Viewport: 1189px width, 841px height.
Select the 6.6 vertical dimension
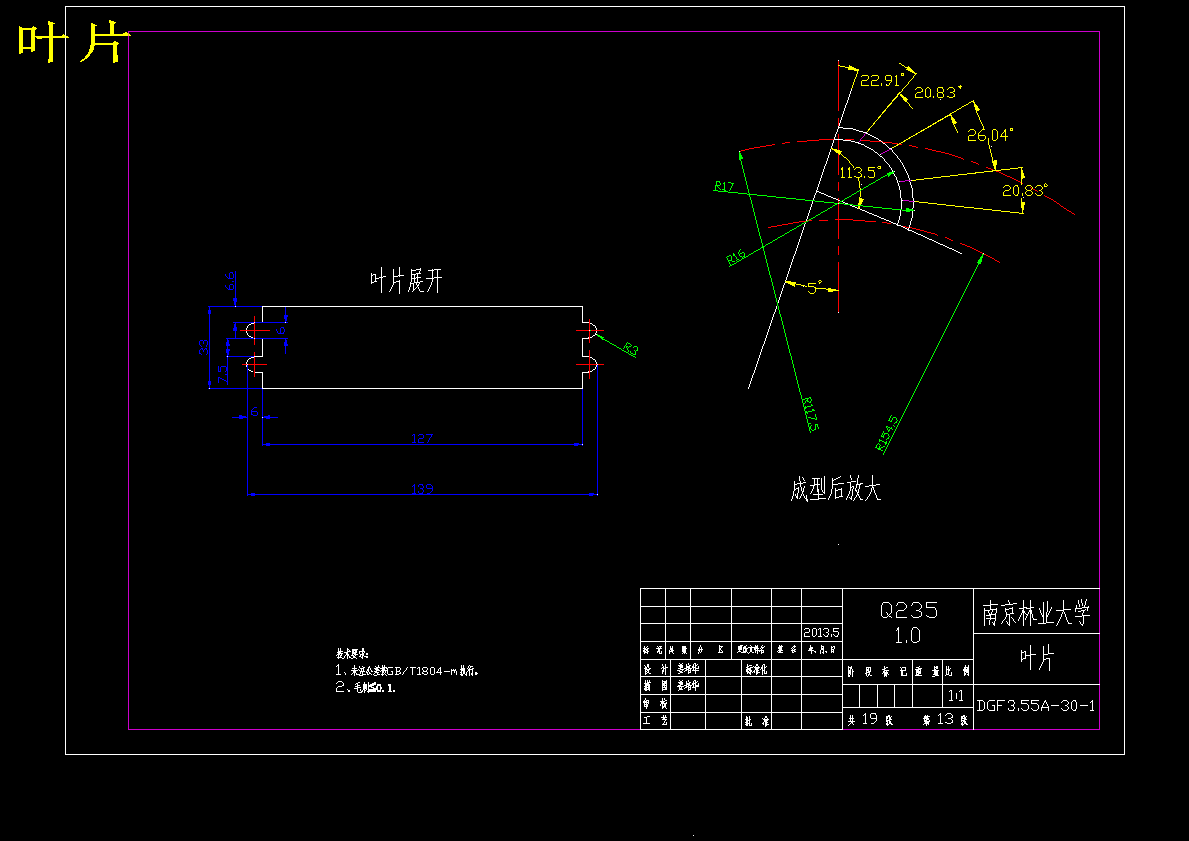point(230,281)
